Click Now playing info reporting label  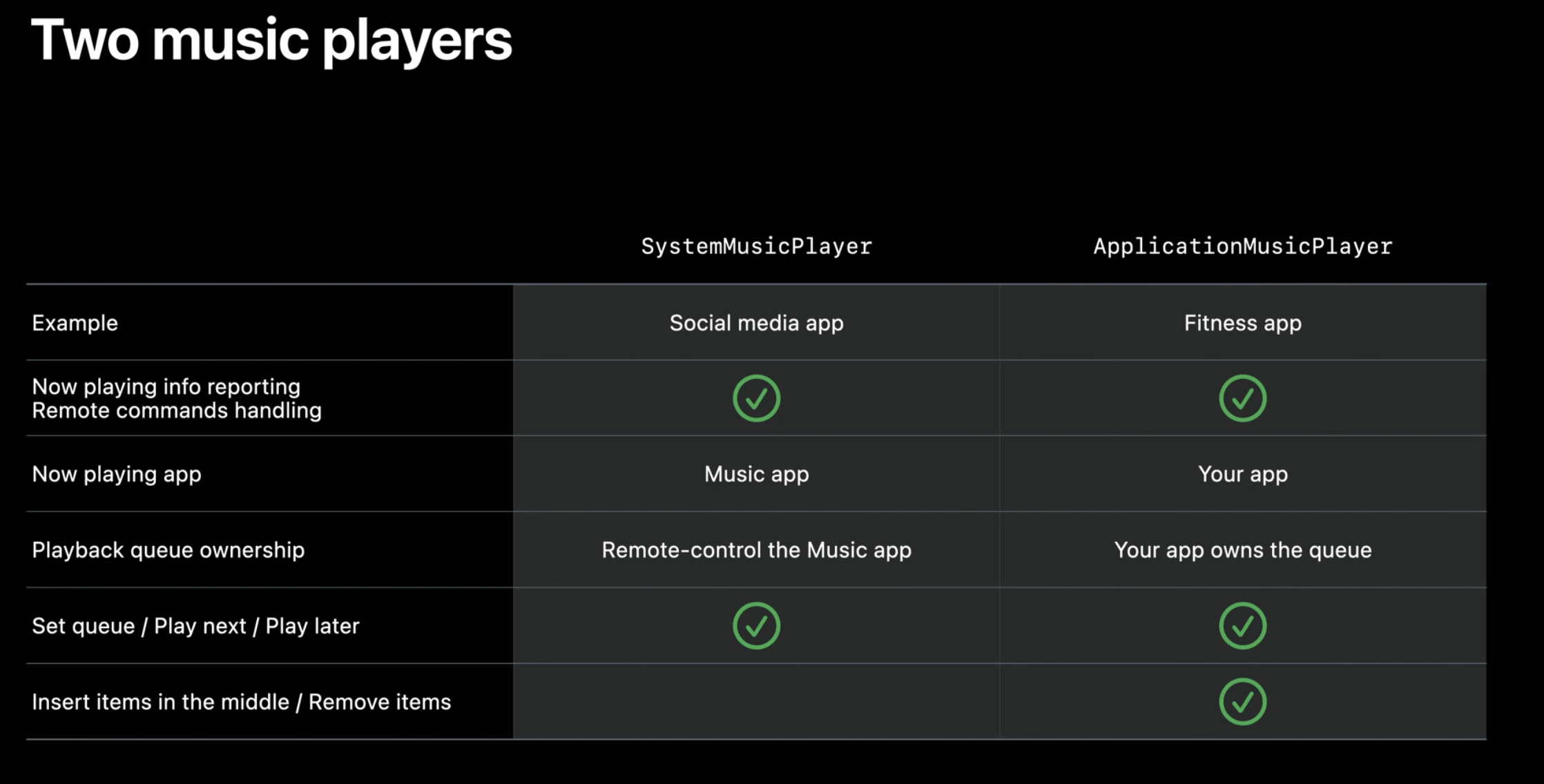tap(166, 386)
